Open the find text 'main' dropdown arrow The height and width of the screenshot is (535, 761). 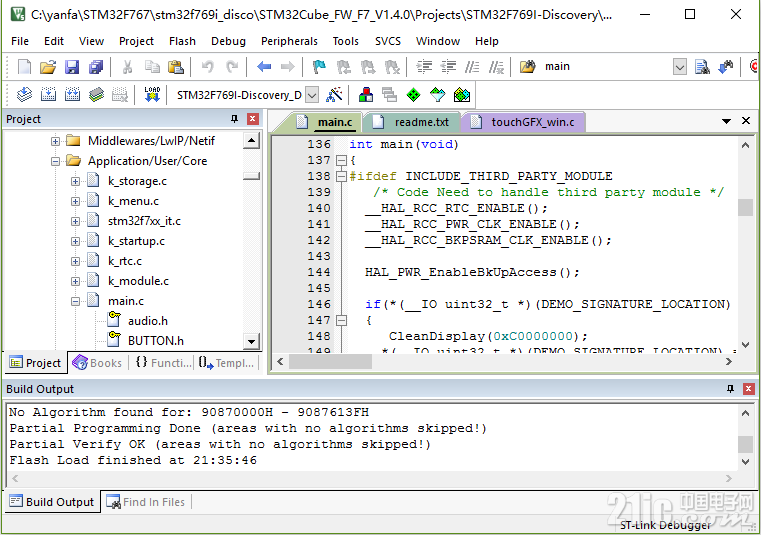coord(679,67)
